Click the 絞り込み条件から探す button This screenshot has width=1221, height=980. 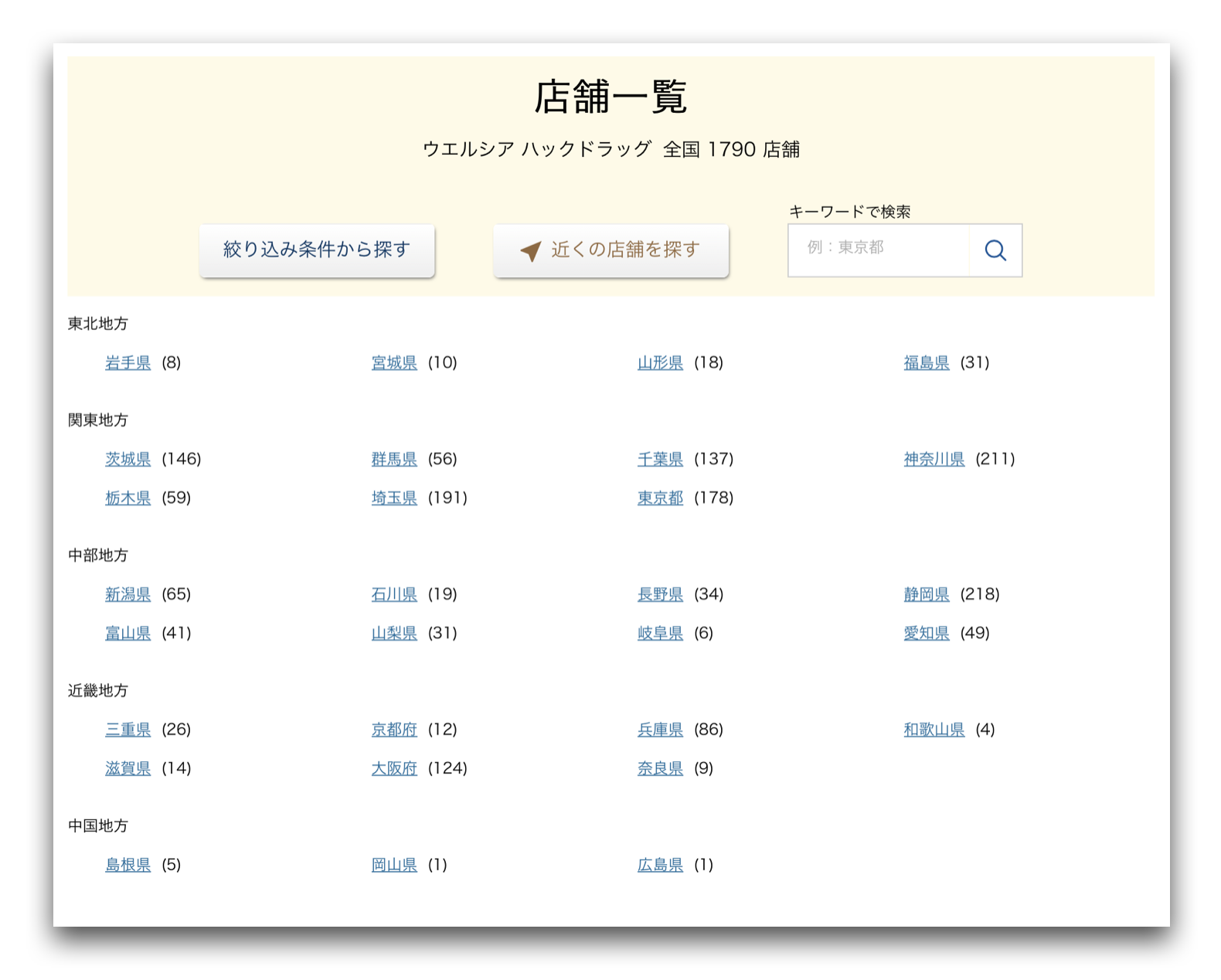pyautogui.click(x=317, y=250)
